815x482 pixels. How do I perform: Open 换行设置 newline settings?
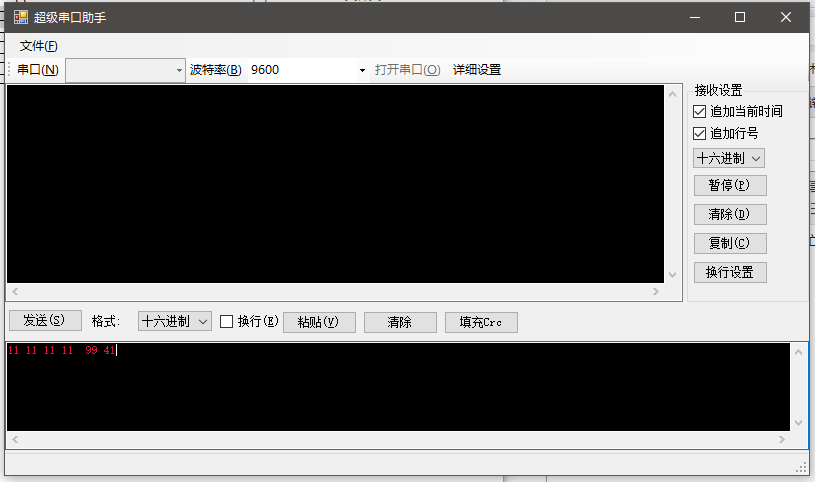[730, 272]
